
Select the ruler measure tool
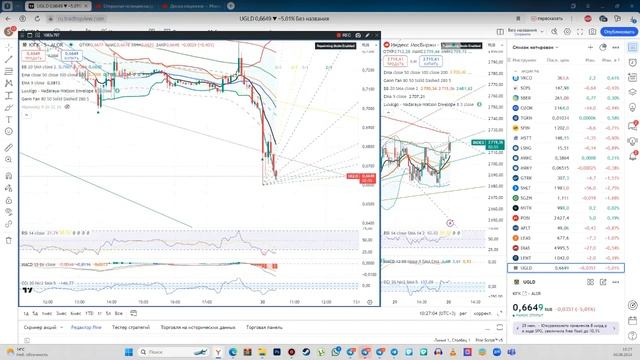(x=9, y=147)
